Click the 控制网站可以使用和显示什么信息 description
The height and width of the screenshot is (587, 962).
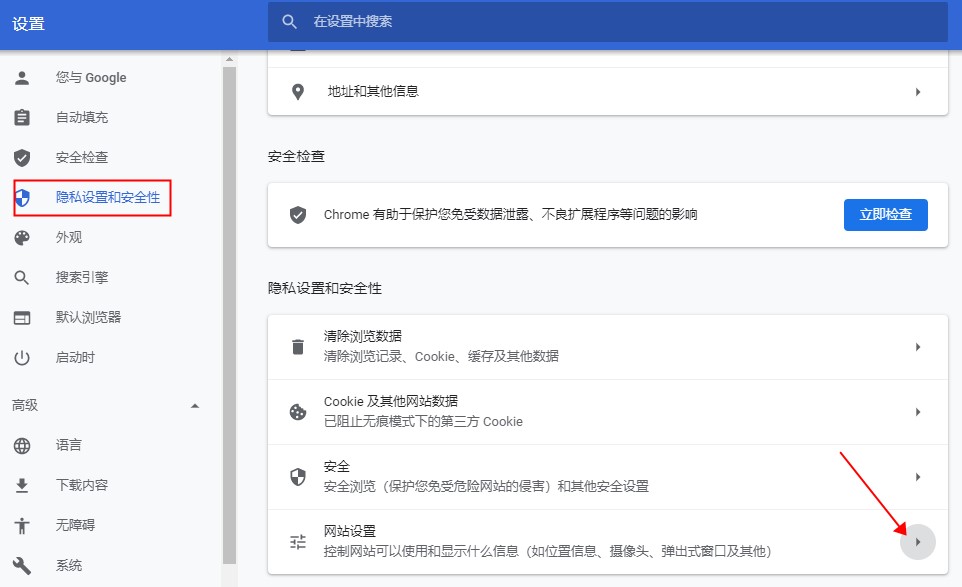(x=547, y=552)
